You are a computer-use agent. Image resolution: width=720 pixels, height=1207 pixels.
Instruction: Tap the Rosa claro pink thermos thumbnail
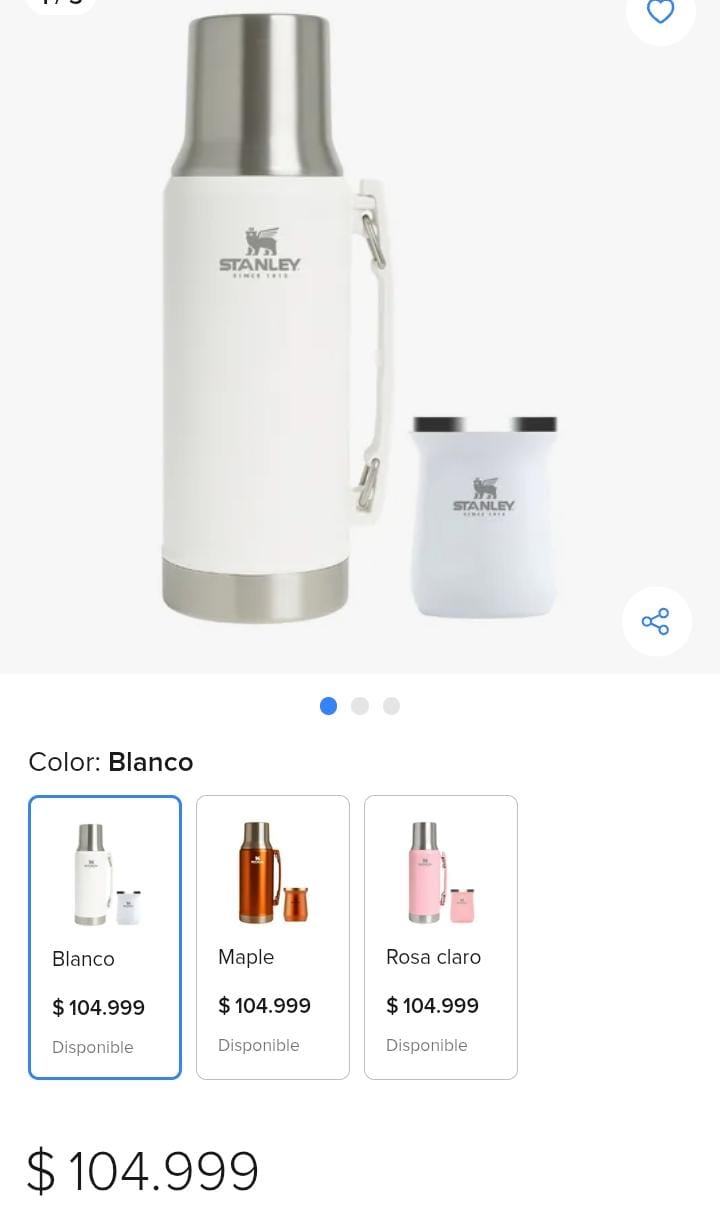[441, 872]
